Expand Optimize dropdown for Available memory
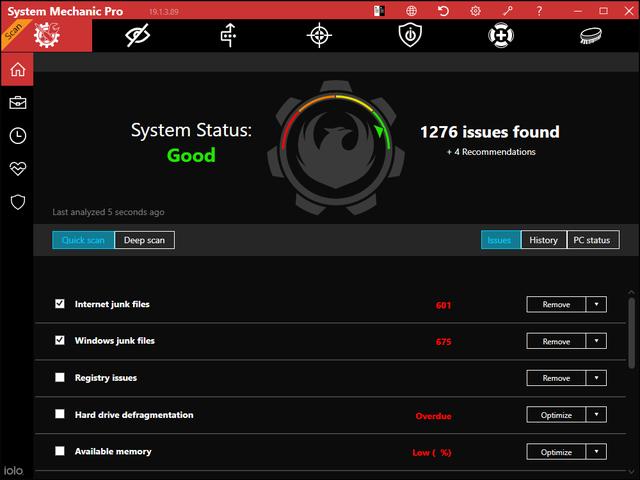Image resolution: width=640 pixels, height=480 pixels. click(596, 452)
